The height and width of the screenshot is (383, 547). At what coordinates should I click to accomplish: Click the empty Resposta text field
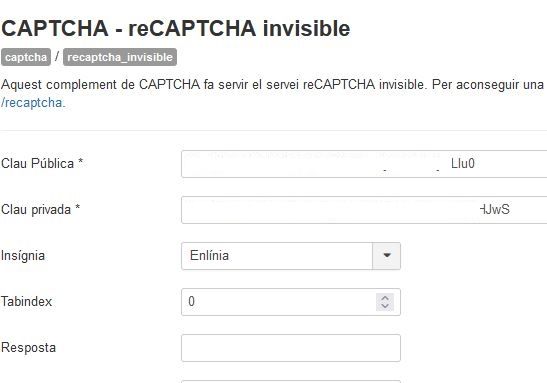(291, 348)
